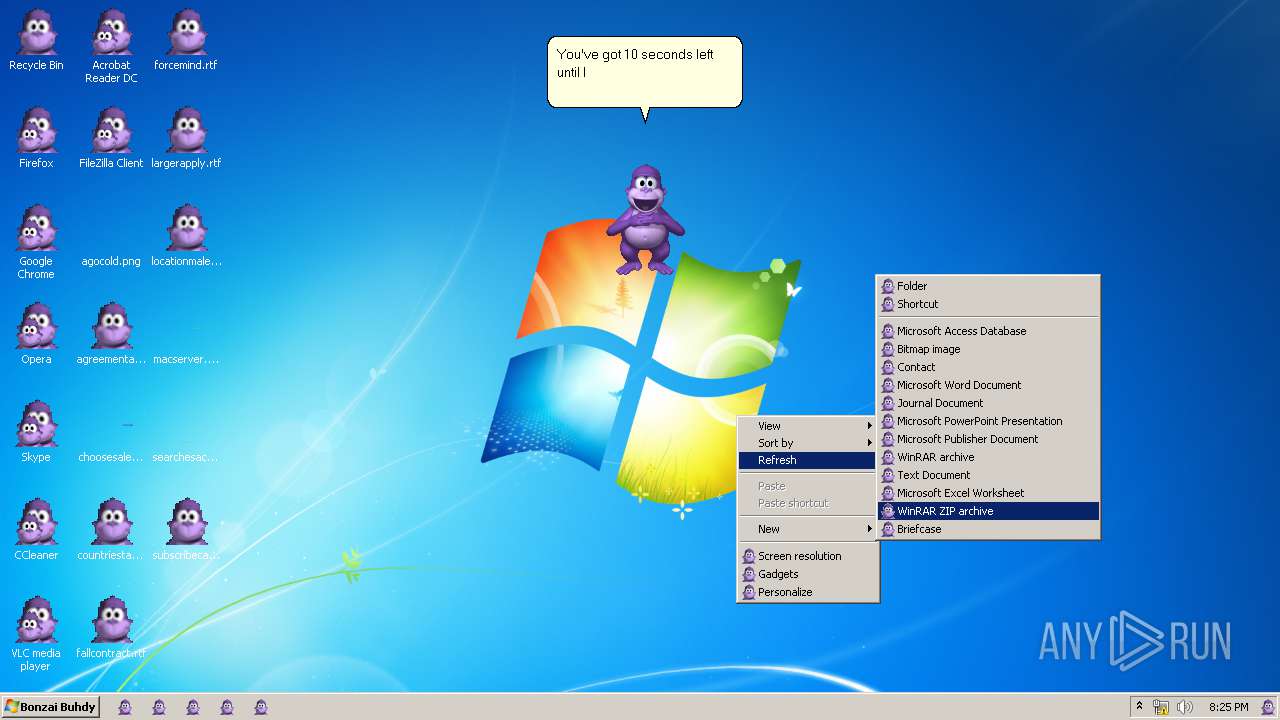
Task: Expand the View submenu
Action: point(808,425)
